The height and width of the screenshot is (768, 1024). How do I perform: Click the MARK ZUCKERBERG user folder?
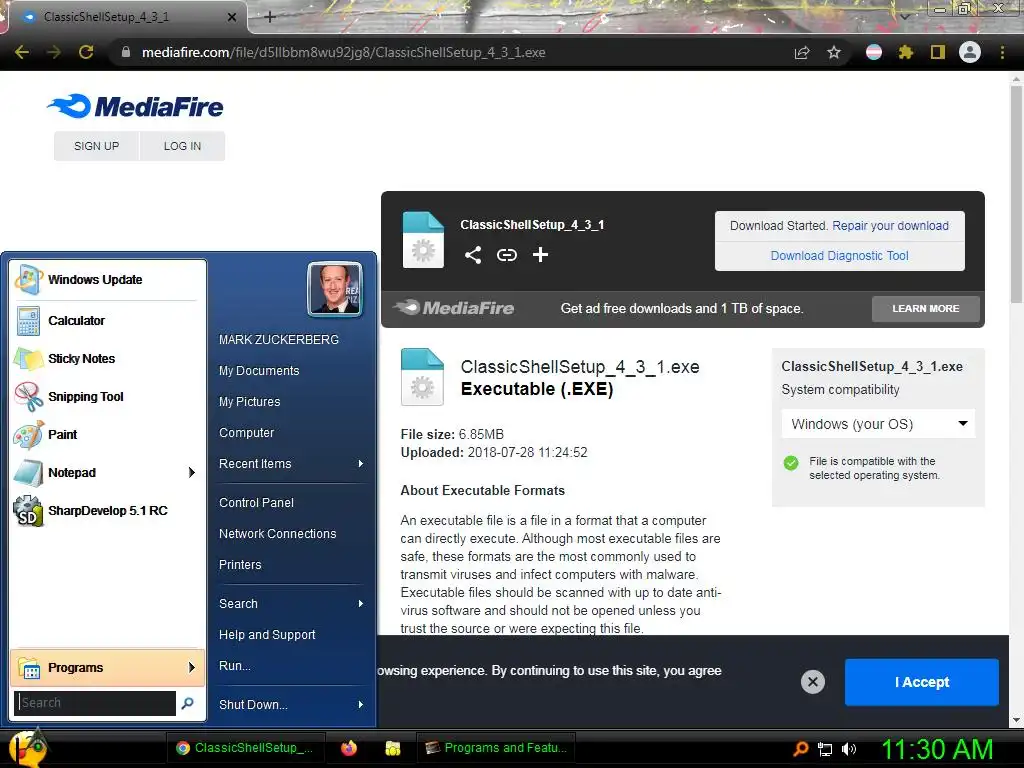[279, 340]
